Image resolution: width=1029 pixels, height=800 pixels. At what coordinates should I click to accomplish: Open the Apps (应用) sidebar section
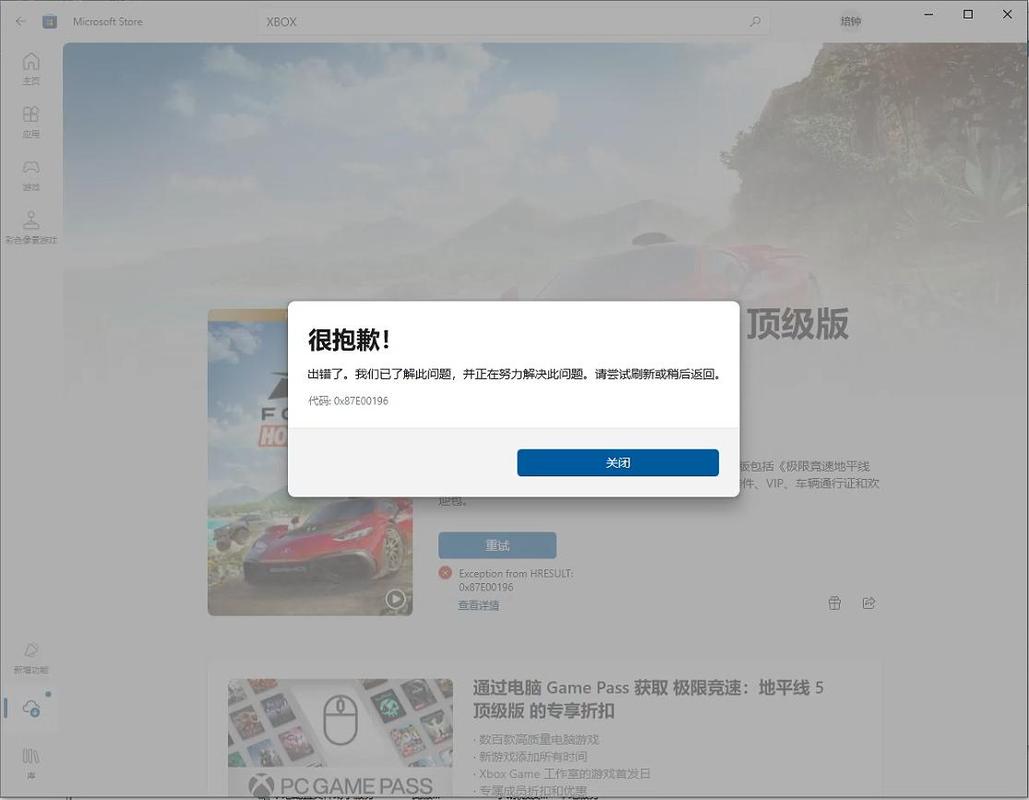click(x=31, y=121)
